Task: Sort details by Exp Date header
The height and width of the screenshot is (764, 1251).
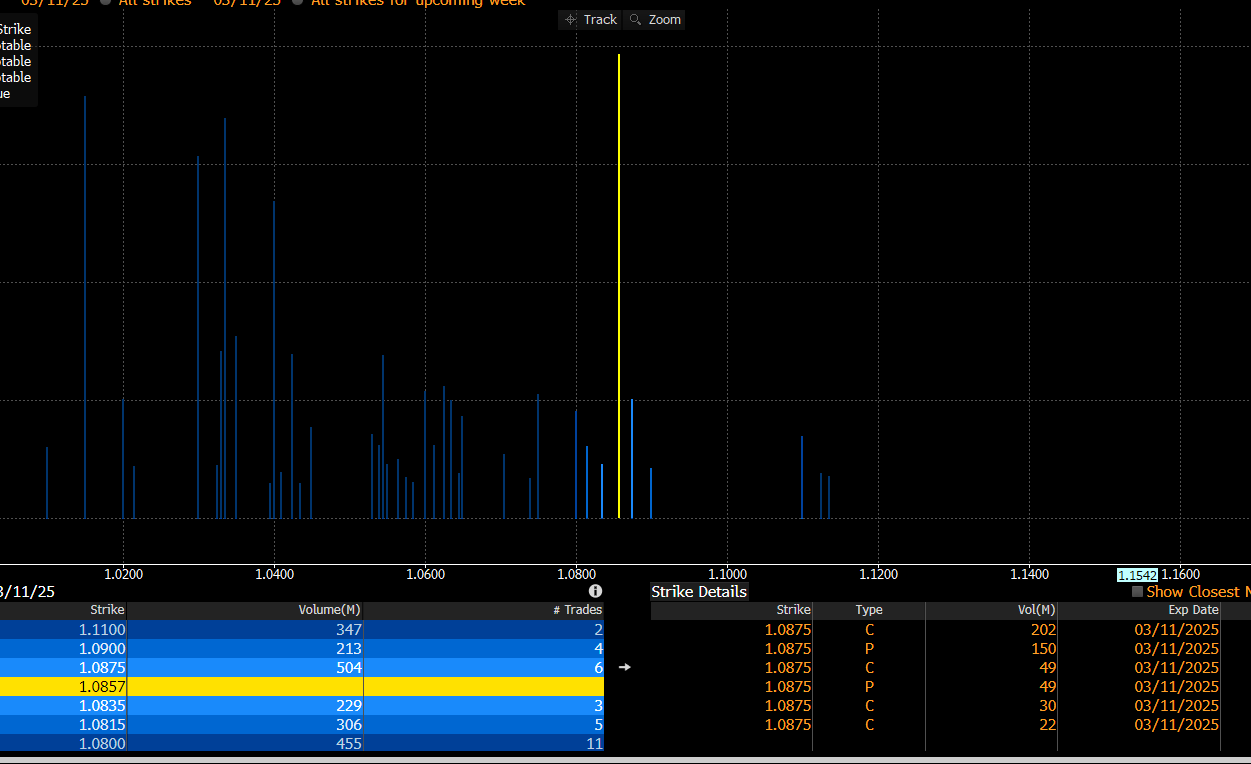Action: click(x=1193, y=610)
